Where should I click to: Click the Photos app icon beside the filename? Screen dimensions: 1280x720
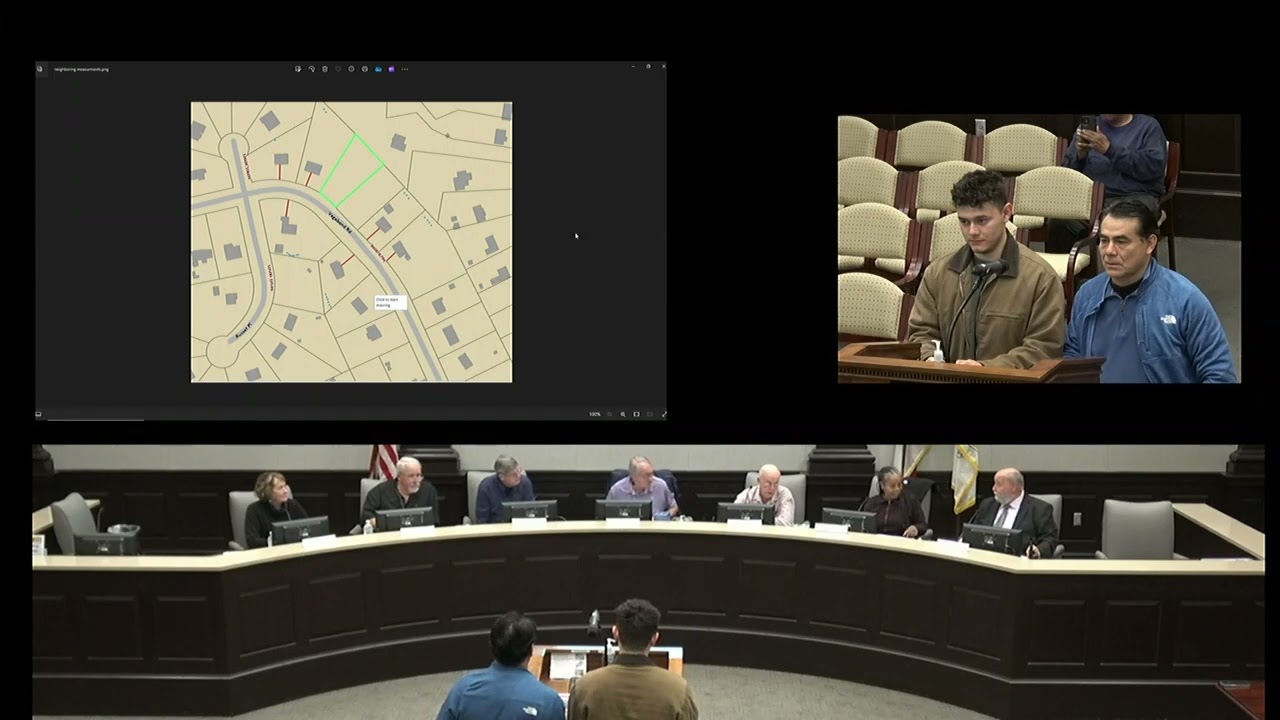click(40, 69)
